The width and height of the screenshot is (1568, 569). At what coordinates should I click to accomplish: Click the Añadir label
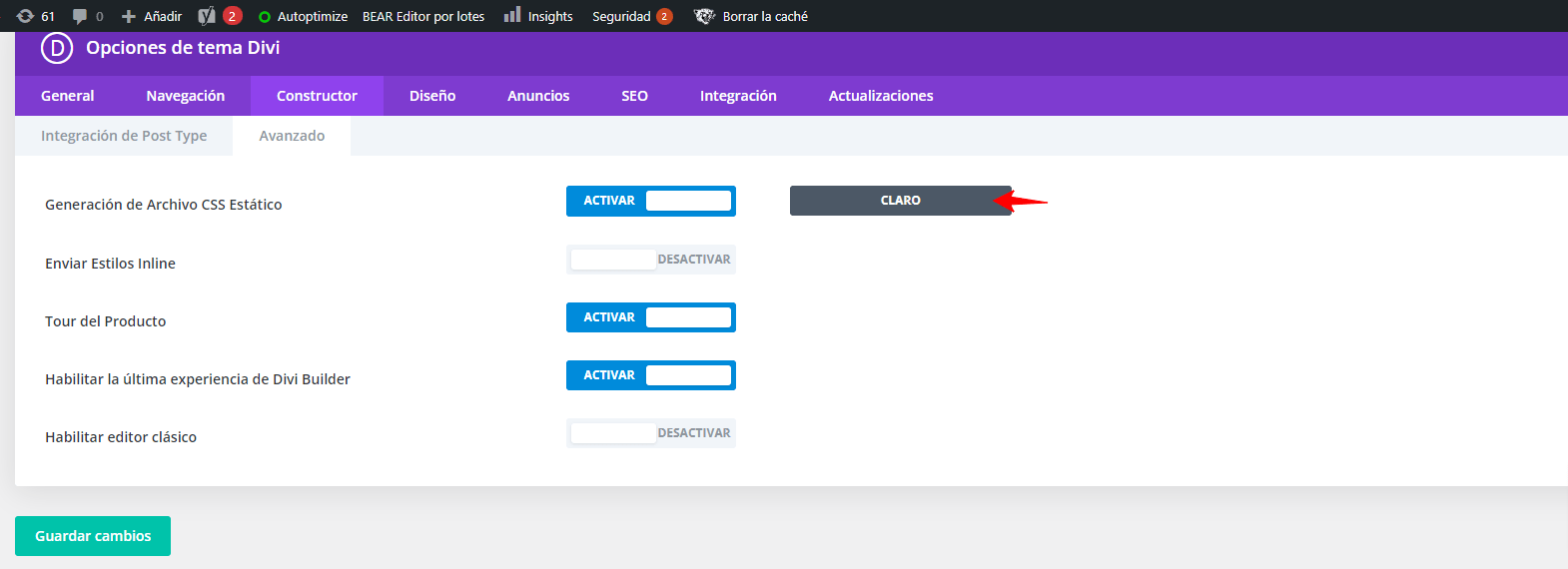pos(163,16)
